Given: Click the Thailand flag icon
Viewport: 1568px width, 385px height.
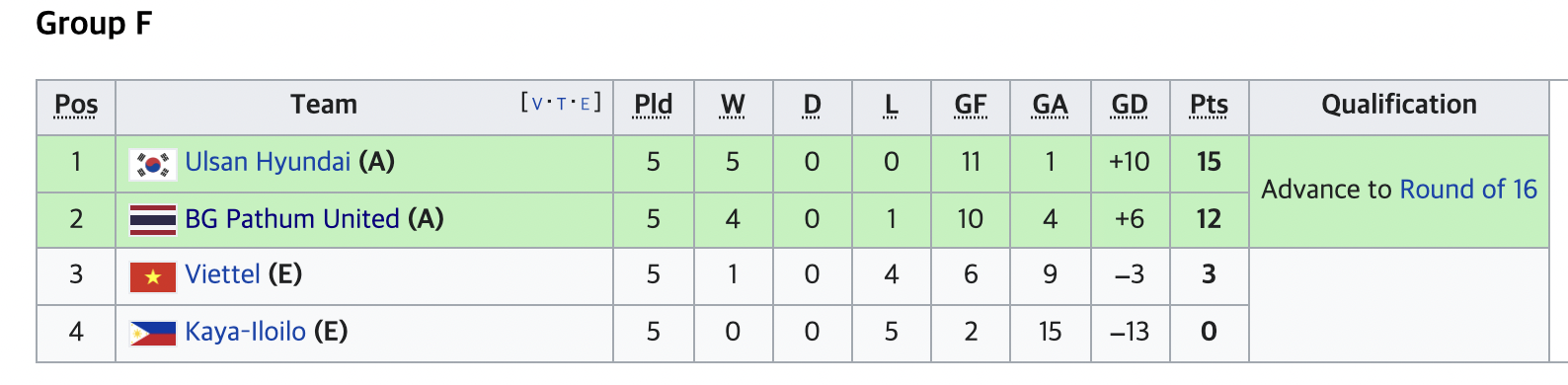Looking at the screenshot, I should click(x=153, y=220).
